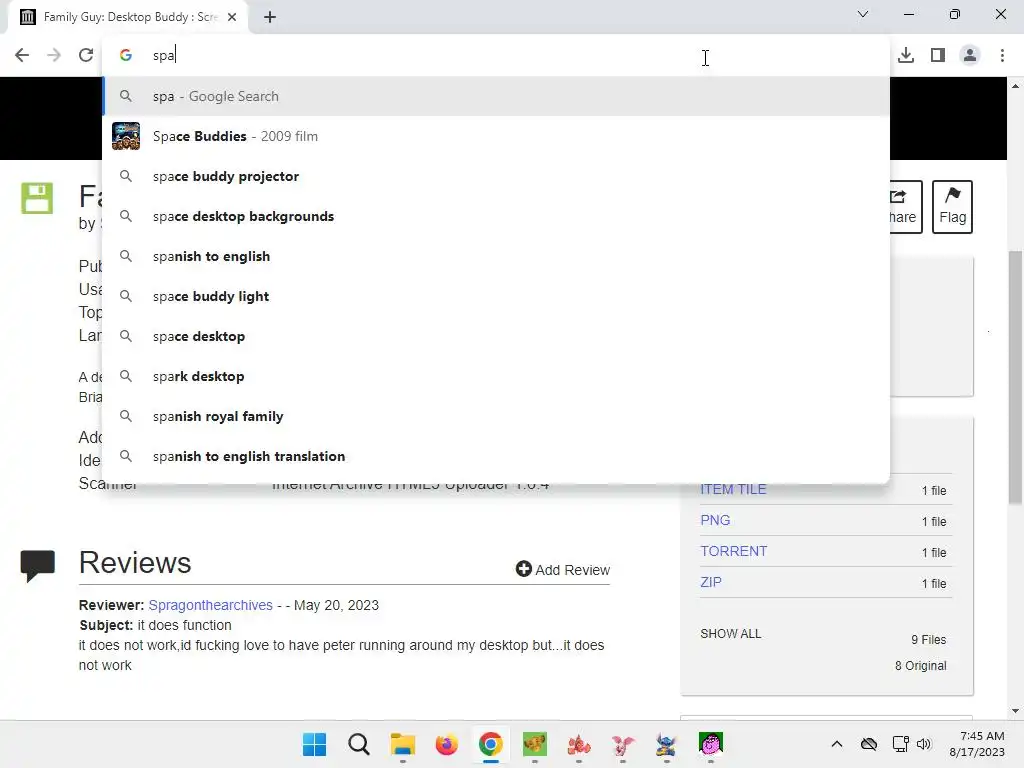1024x768 pixels.
Task: Select the 'spark desktop' suggestion
Action: pyautogui.click(x=496, y=376)
